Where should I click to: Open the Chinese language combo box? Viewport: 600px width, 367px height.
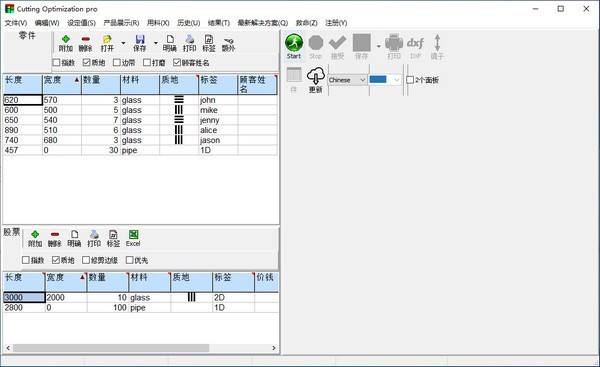347,80
